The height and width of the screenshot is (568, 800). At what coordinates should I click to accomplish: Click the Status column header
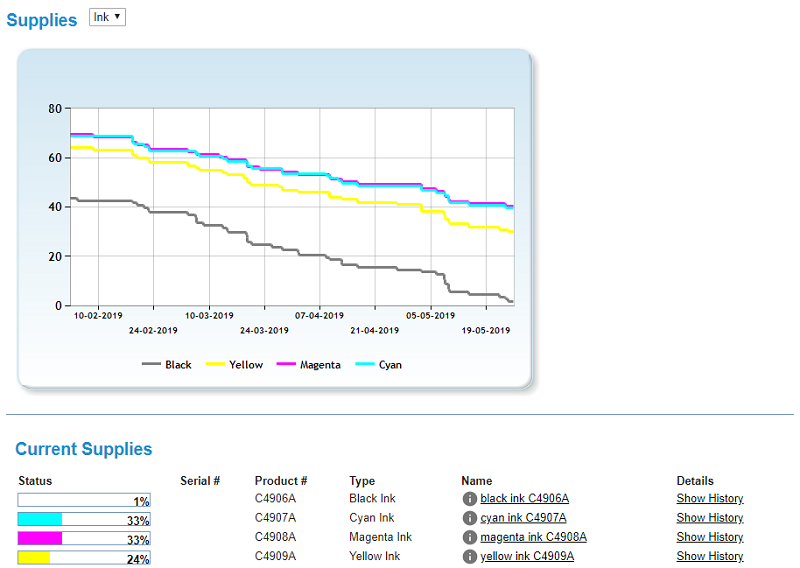click(x=35, y=481)
